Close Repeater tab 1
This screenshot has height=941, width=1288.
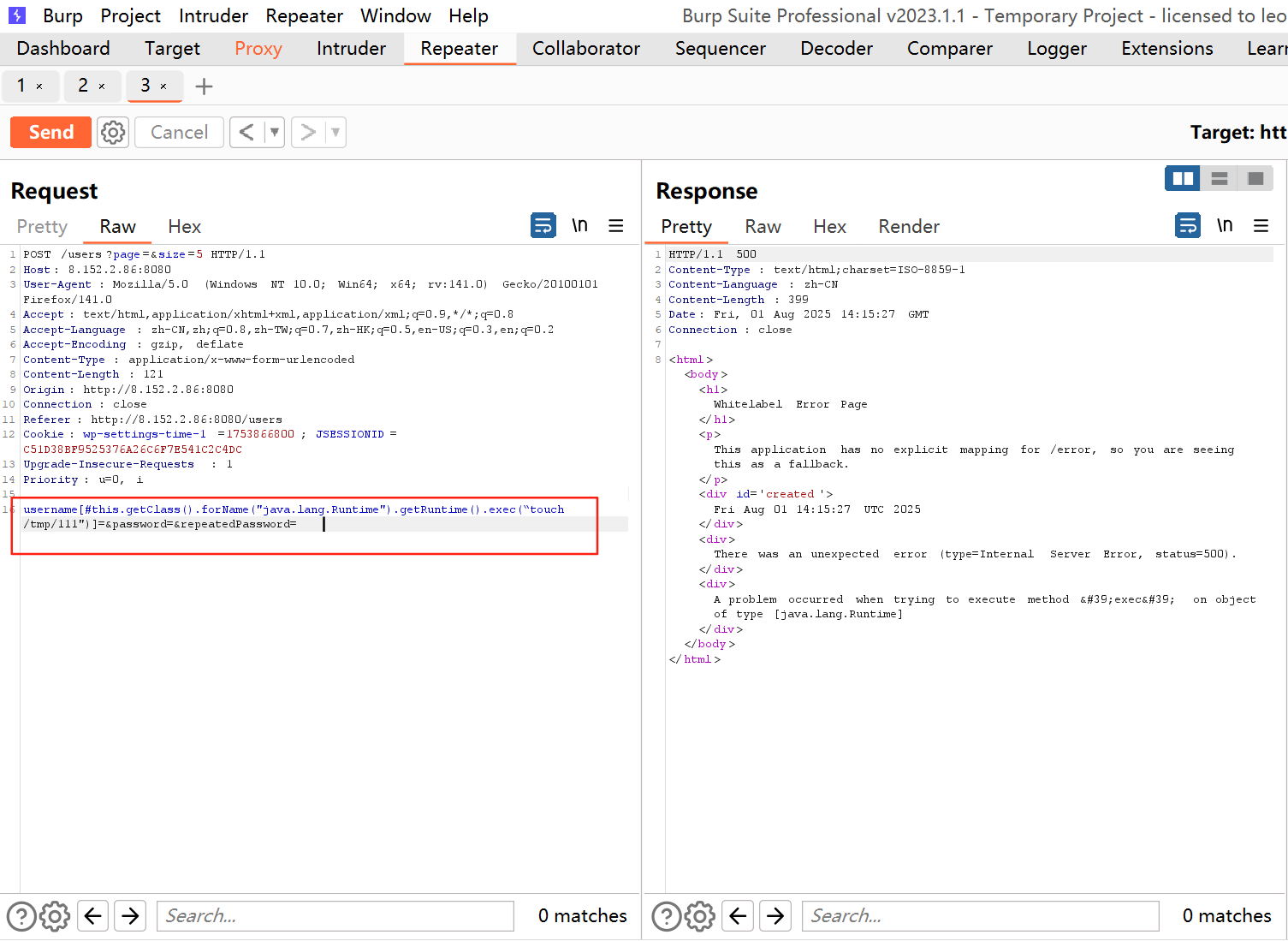click(x=39, y=86)
